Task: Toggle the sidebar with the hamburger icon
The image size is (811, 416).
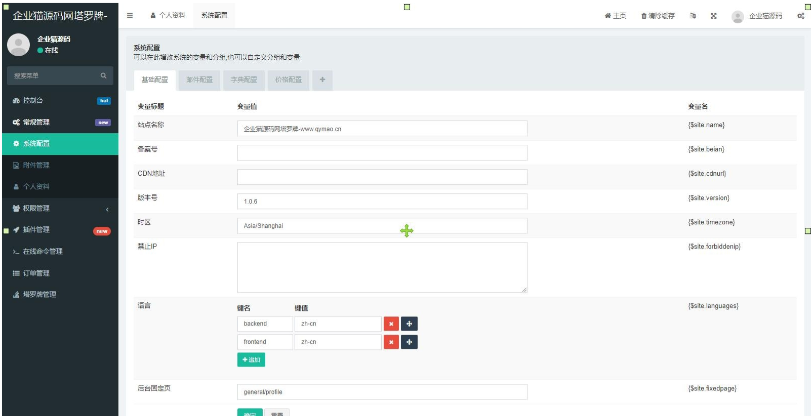Action: (x=131, y=17)
